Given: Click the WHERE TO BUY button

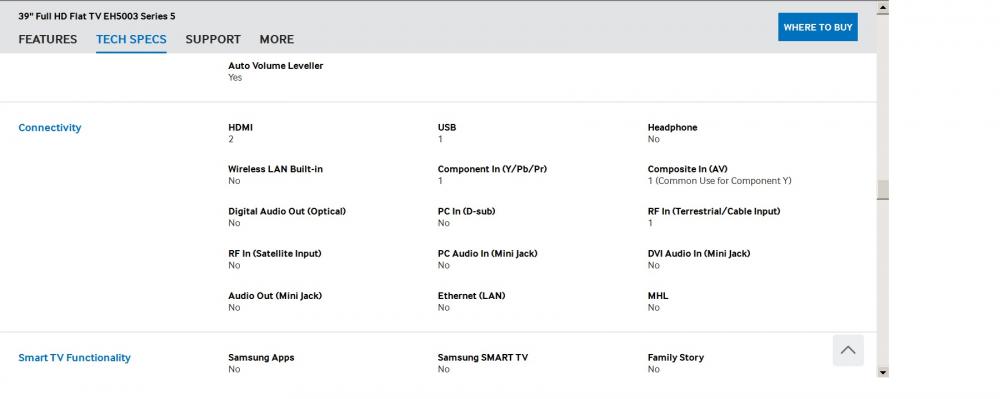Looking at the screenshot, I should pyautogui.click(x=818, y=27).
